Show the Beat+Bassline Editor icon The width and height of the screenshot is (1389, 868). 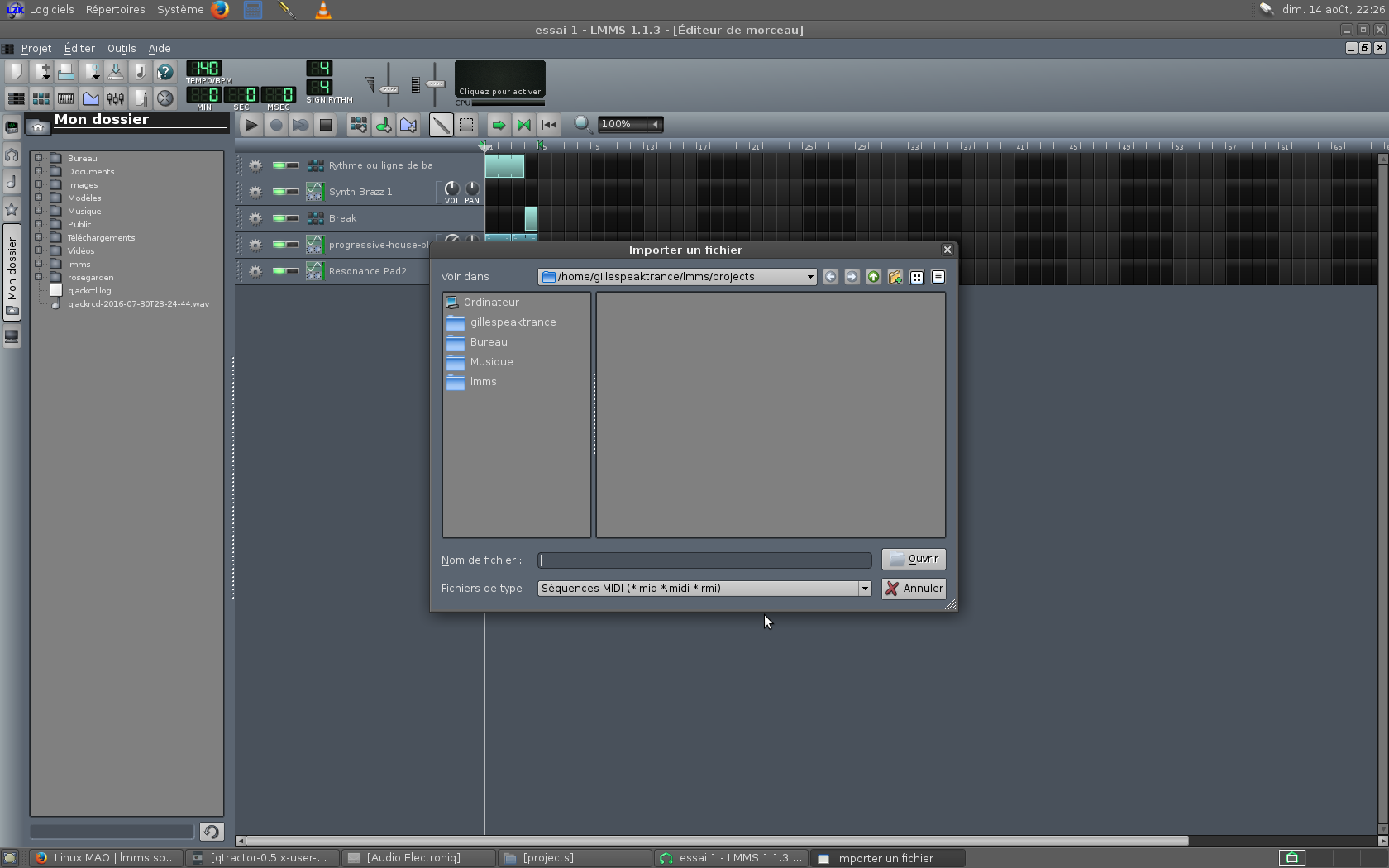(41, 98)
